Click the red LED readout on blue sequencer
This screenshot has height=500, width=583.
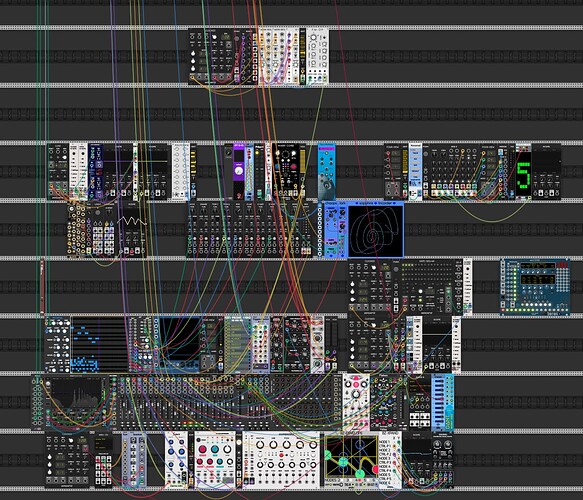tap(561, 265)
